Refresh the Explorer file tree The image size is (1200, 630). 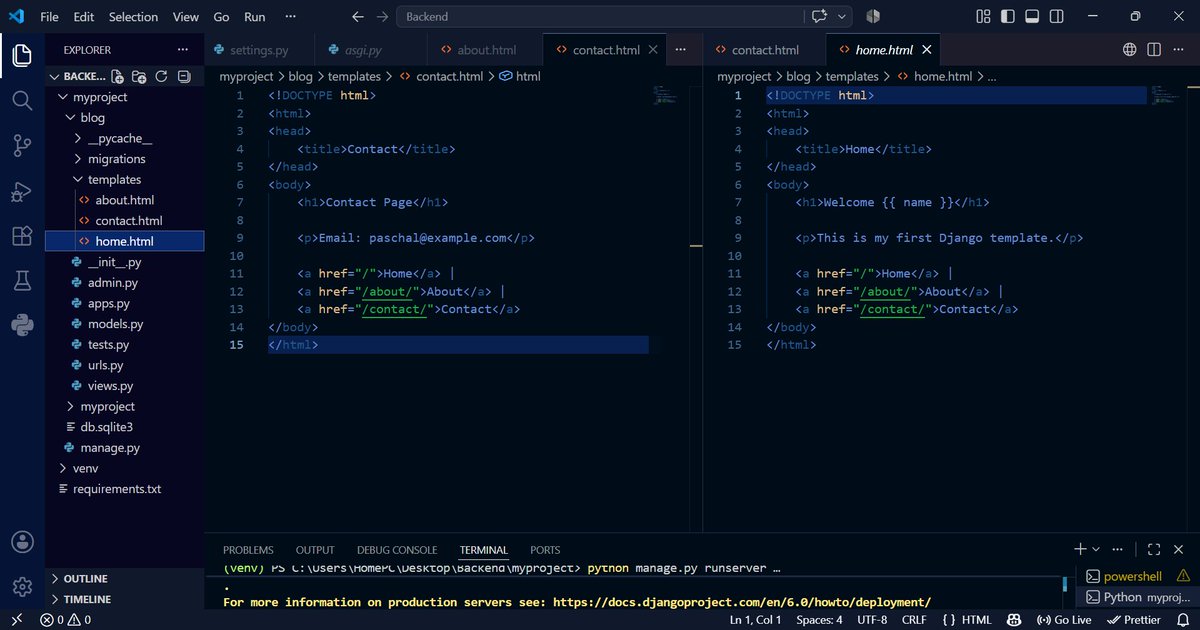[x=160, y=76]
